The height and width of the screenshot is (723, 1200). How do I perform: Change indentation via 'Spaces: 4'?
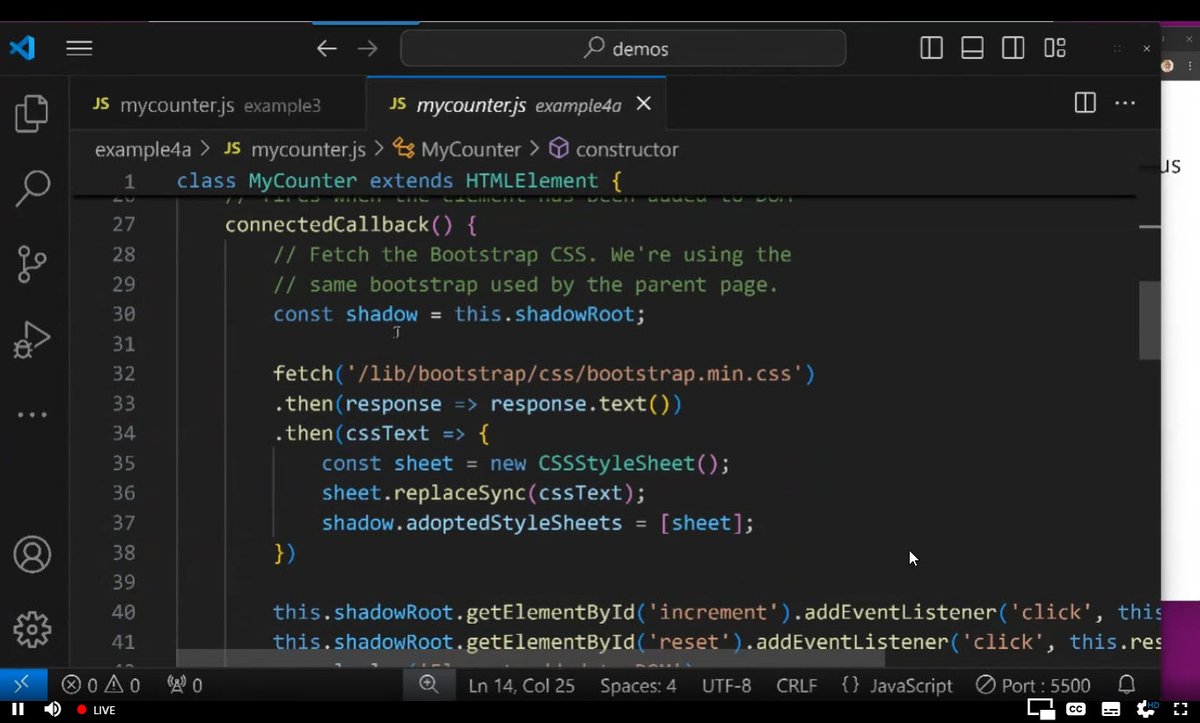638,686
